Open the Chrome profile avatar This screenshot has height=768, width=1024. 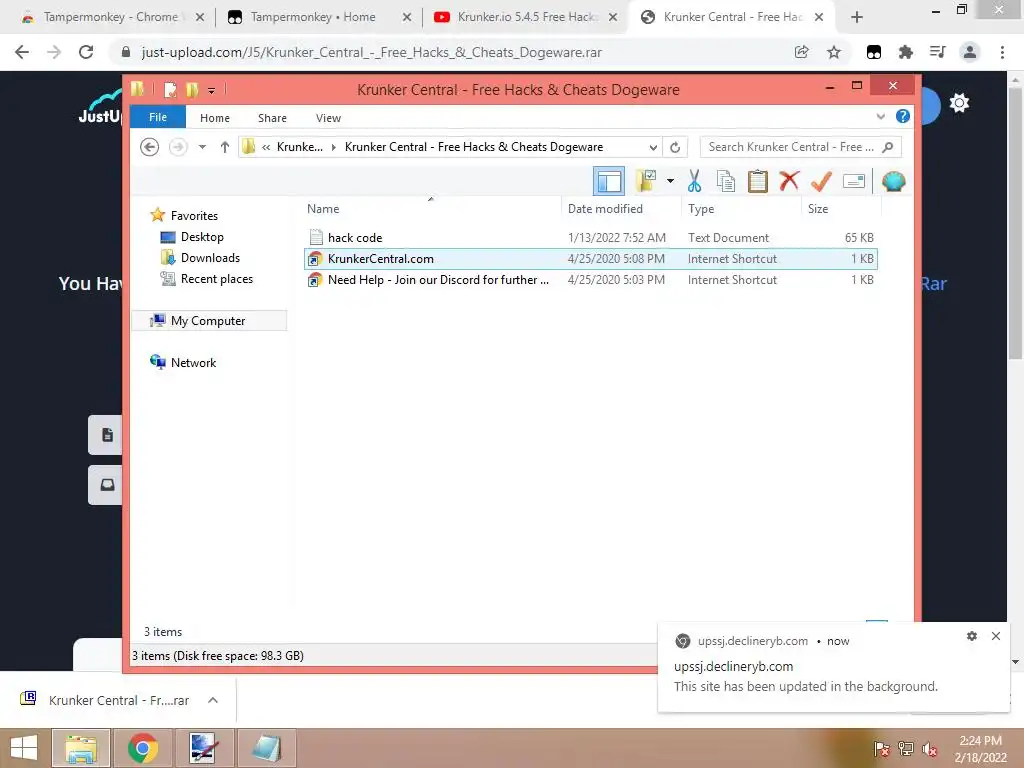coord(970,52)
